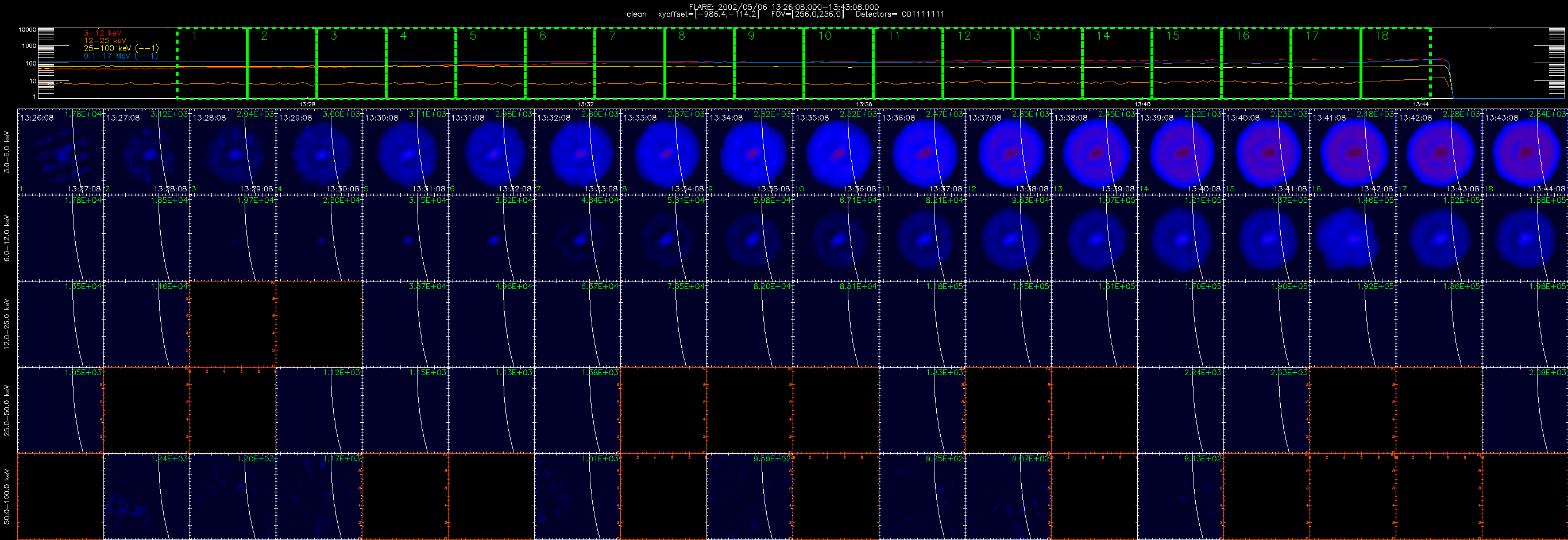This screenshot has height=540, width=1568.
Task: Click the 3.12E+03 peak value in top row
Action: pyautogui.click(x=169, y=114)
